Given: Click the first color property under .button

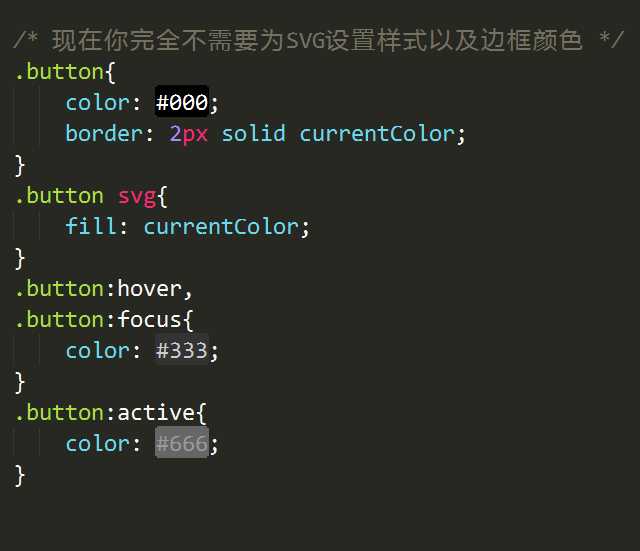Looking at the screenshot, I should 98,102.
